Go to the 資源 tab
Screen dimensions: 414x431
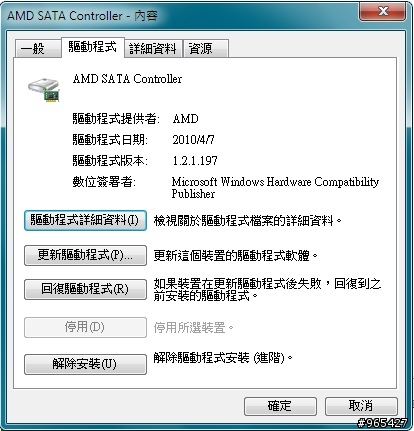206,49
